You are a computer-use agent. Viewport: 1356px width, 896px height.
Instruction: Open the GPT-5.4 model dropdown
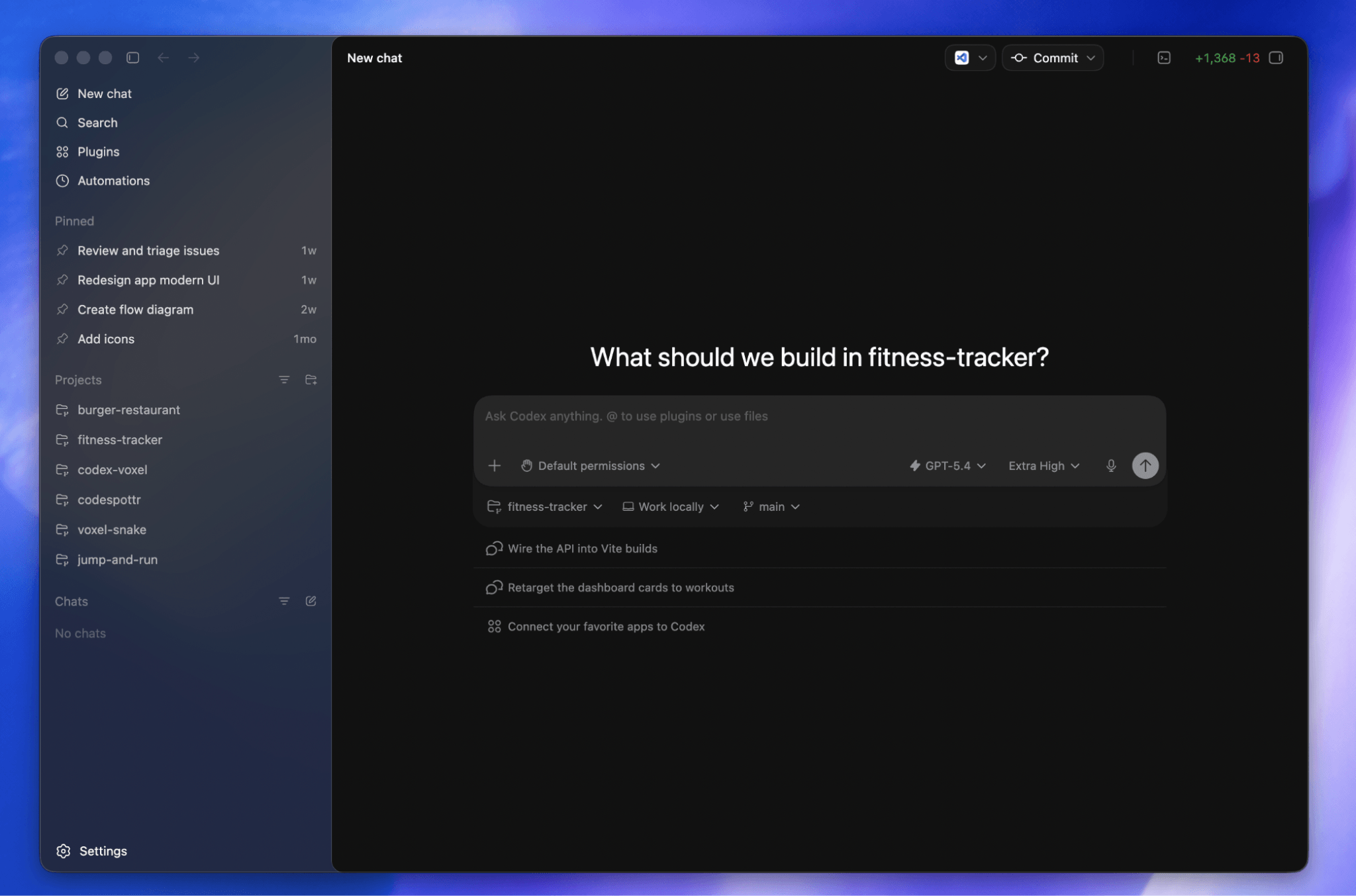[948, 466]
